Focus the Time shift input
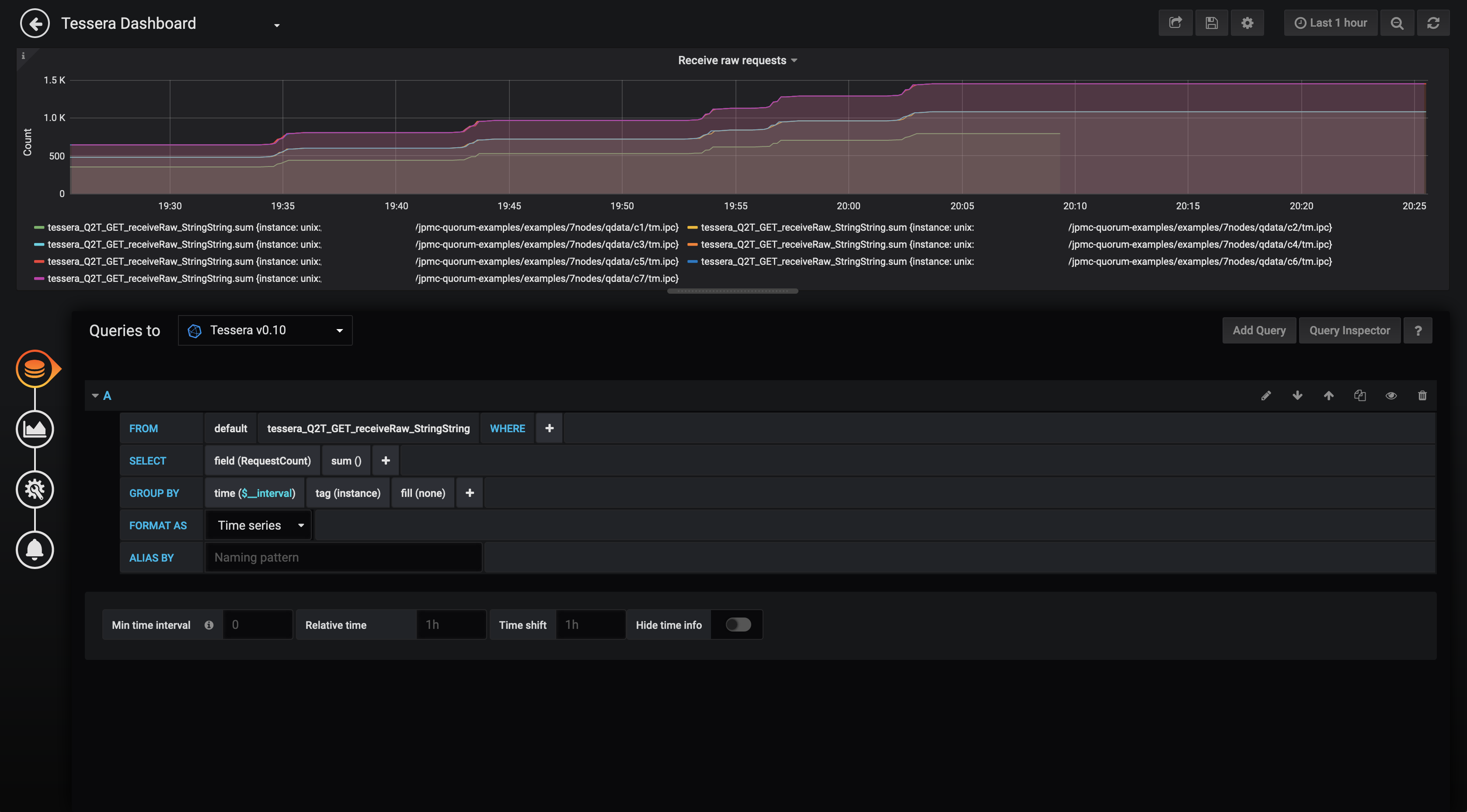This screenshot has height=812, width=1467. [591, 625]
